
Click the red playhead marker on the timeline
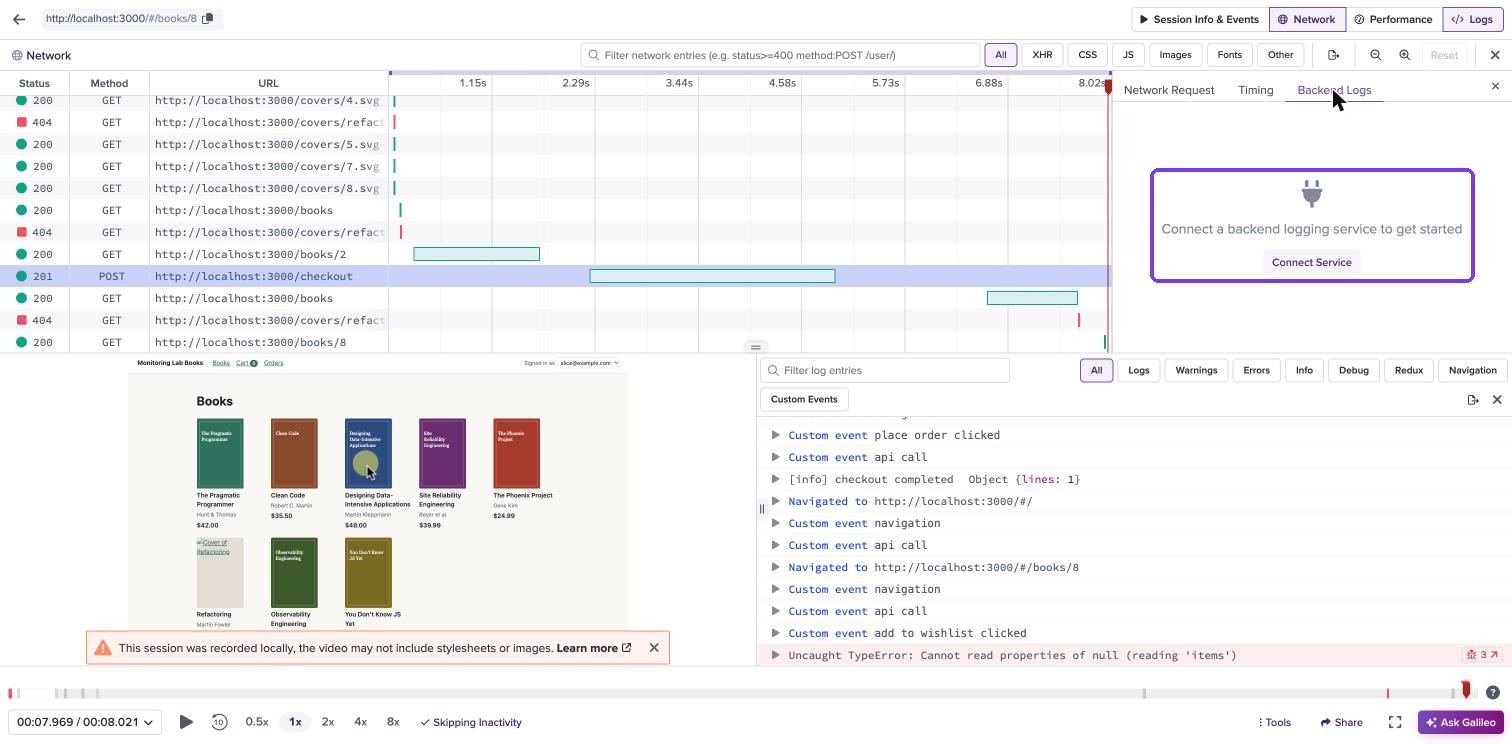1466,689
